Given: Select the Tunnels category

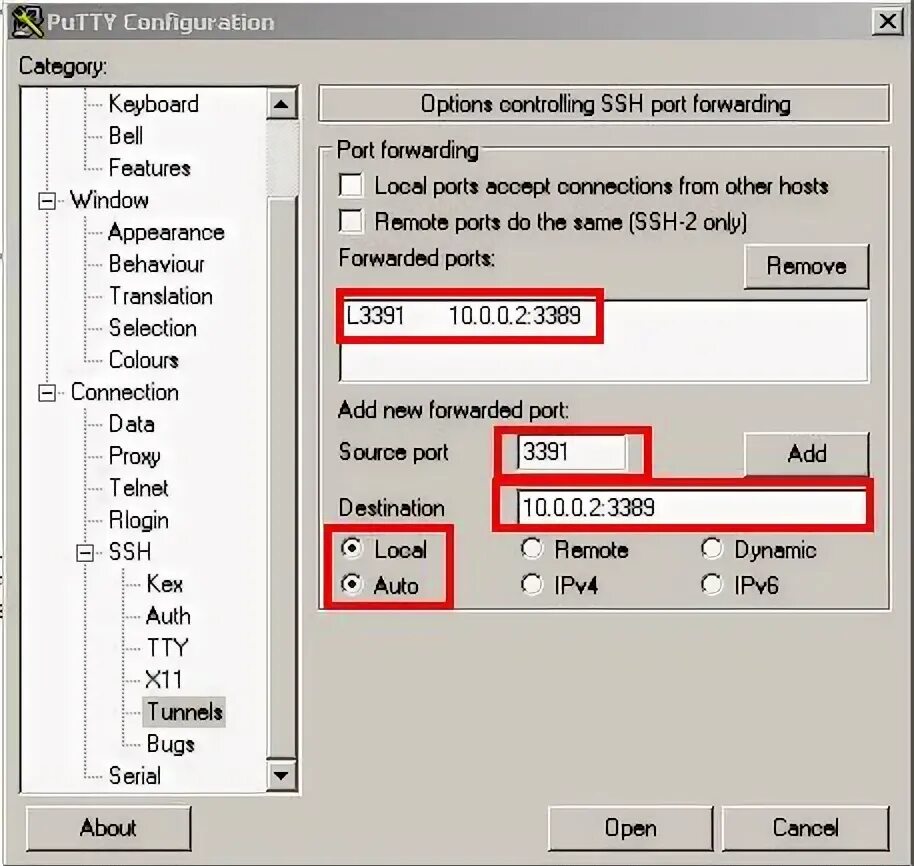Looking at the screenshot, I should pyautogui.click(x=184, y=712).
